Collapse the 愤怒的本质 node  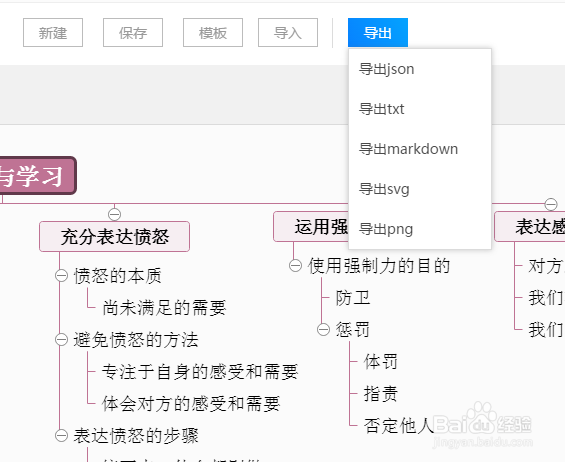pyautogui.click(x=61, y=276)
